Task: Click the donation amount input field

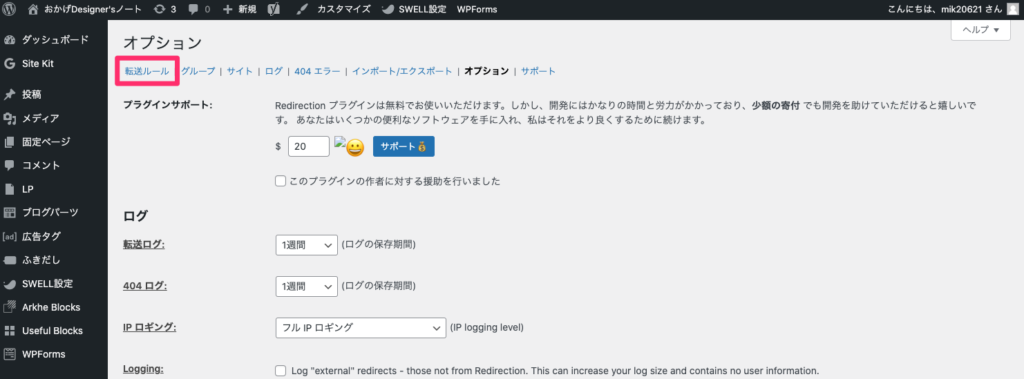Action: click(308, 146)
